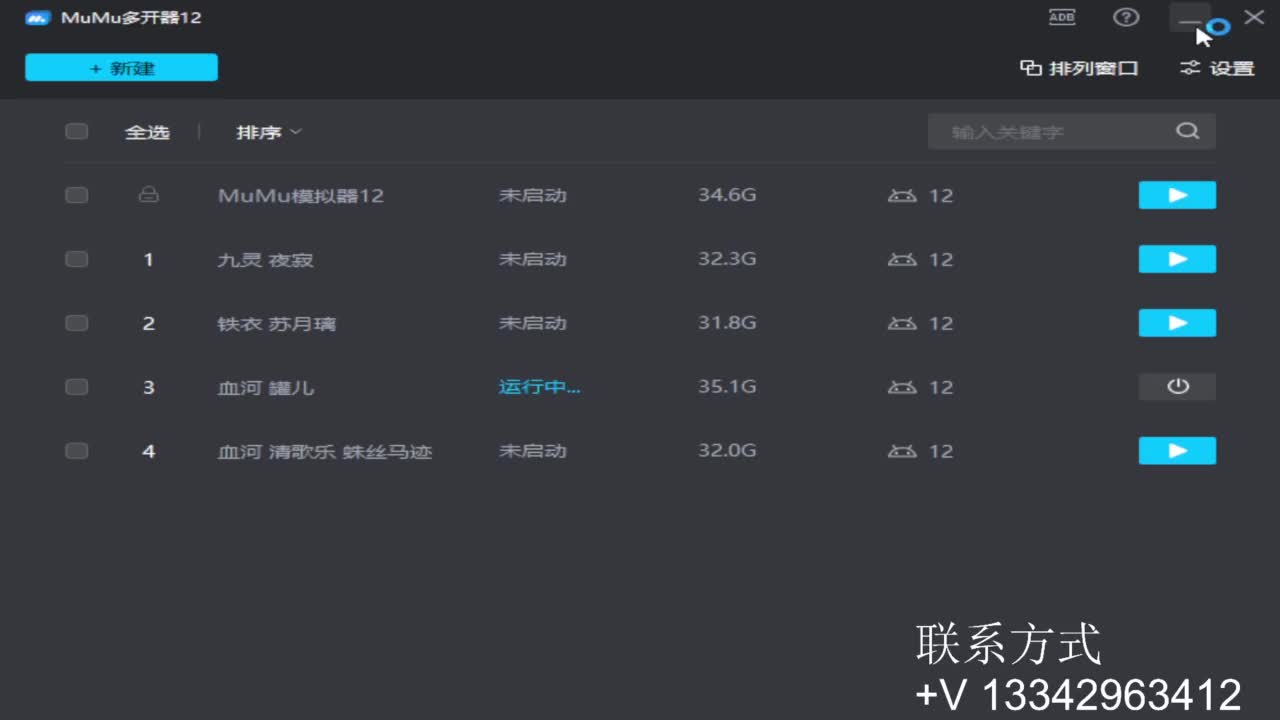Check the 铁衣 苏月璃 row checkbox
Viewport: 1280px width, 720px height.
pyautogui.click(x=76, y=323)
